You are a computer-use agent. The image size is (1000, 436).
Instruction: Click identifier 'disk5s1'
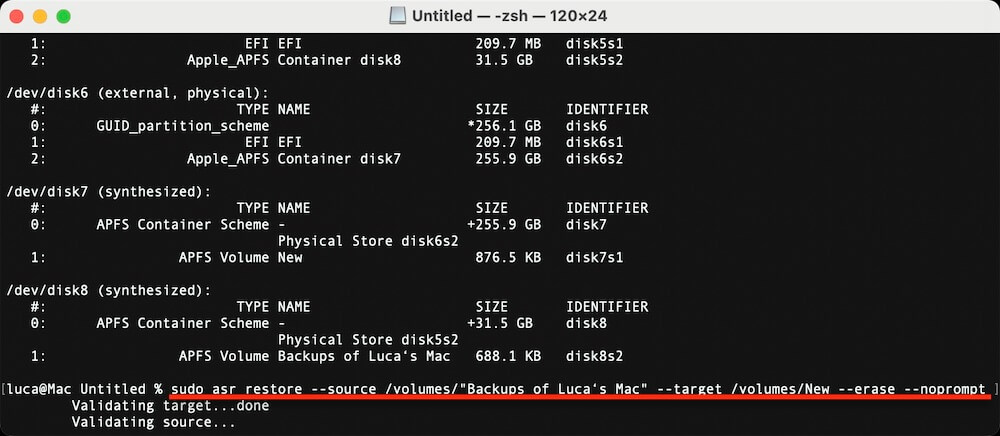coord(594,44)
